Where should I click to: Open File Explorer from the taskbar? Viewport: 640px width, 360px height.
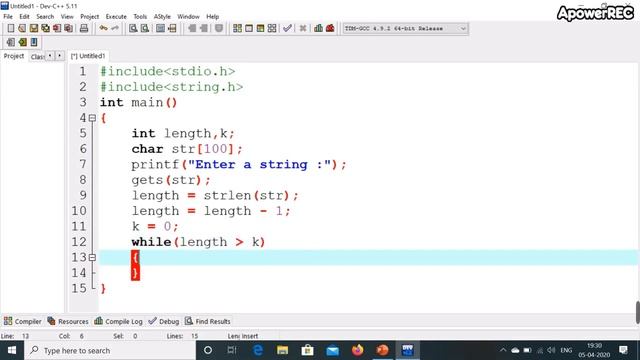pyautogui.click(x=282, y=350)
